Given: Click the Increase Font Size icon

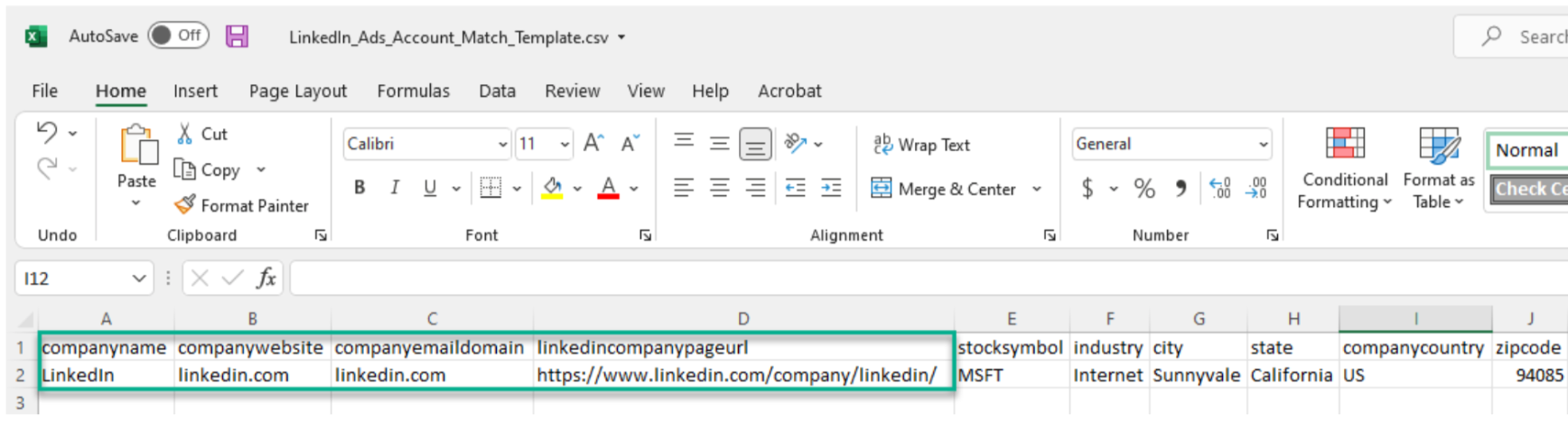Looking at the screenshot, I should tap(593, 143).
